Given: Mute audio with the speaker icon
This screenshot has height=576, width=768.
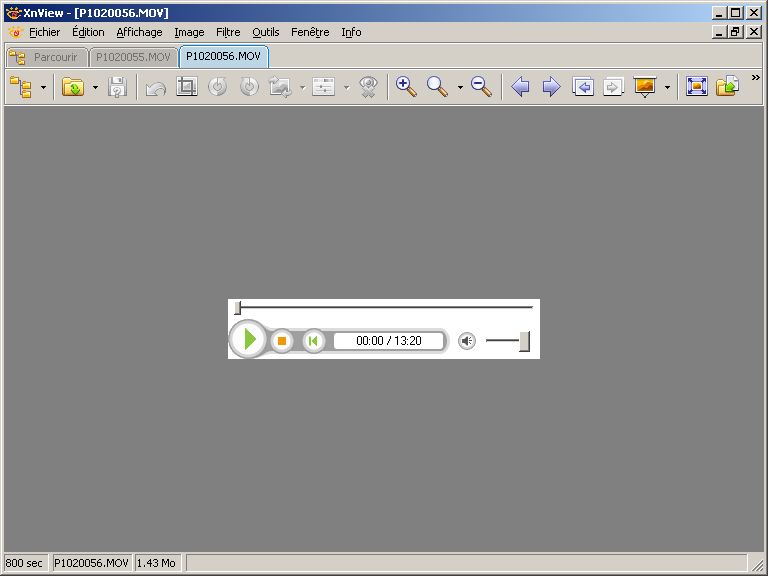Looking at the screenshot, I should (467, 340).
